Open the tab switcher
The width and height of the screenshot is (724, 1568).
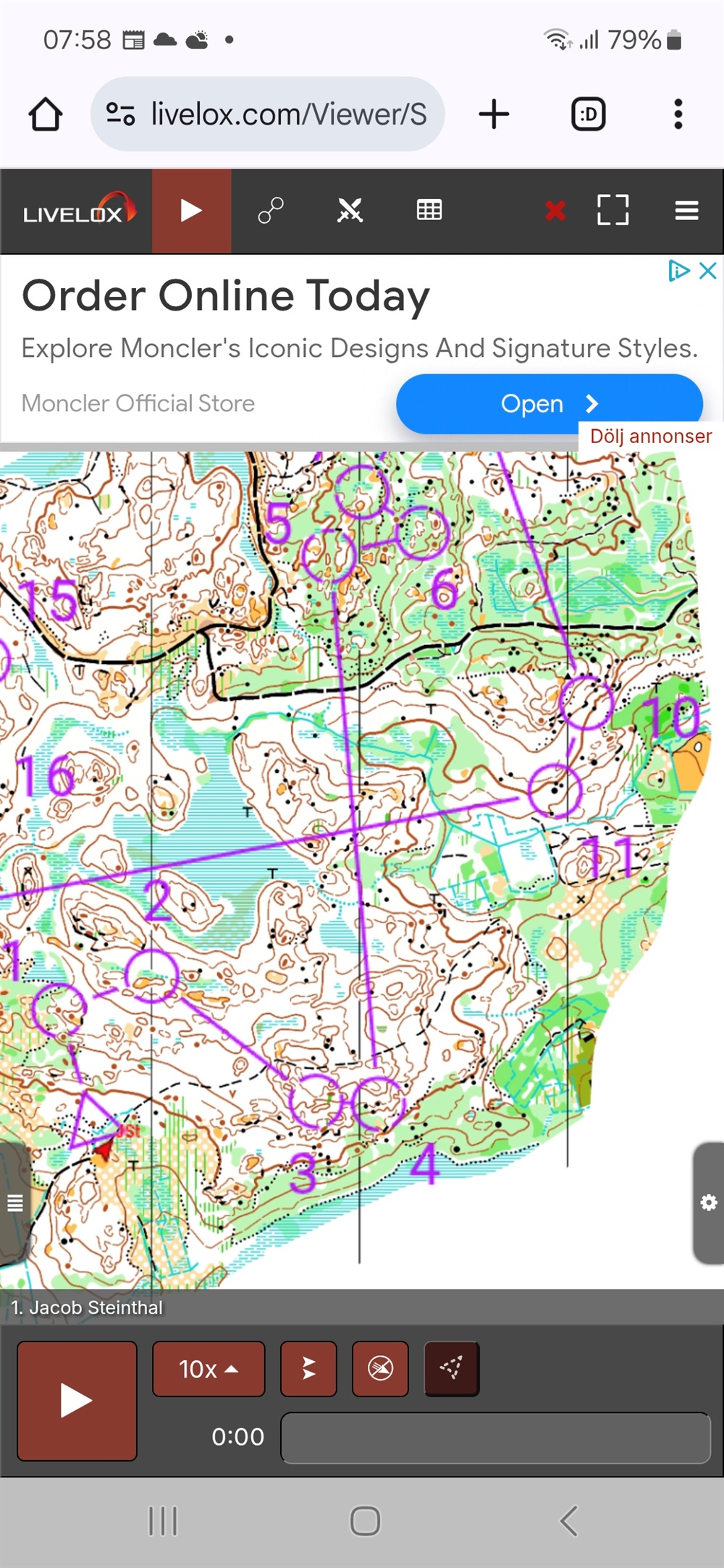point(589,114)
